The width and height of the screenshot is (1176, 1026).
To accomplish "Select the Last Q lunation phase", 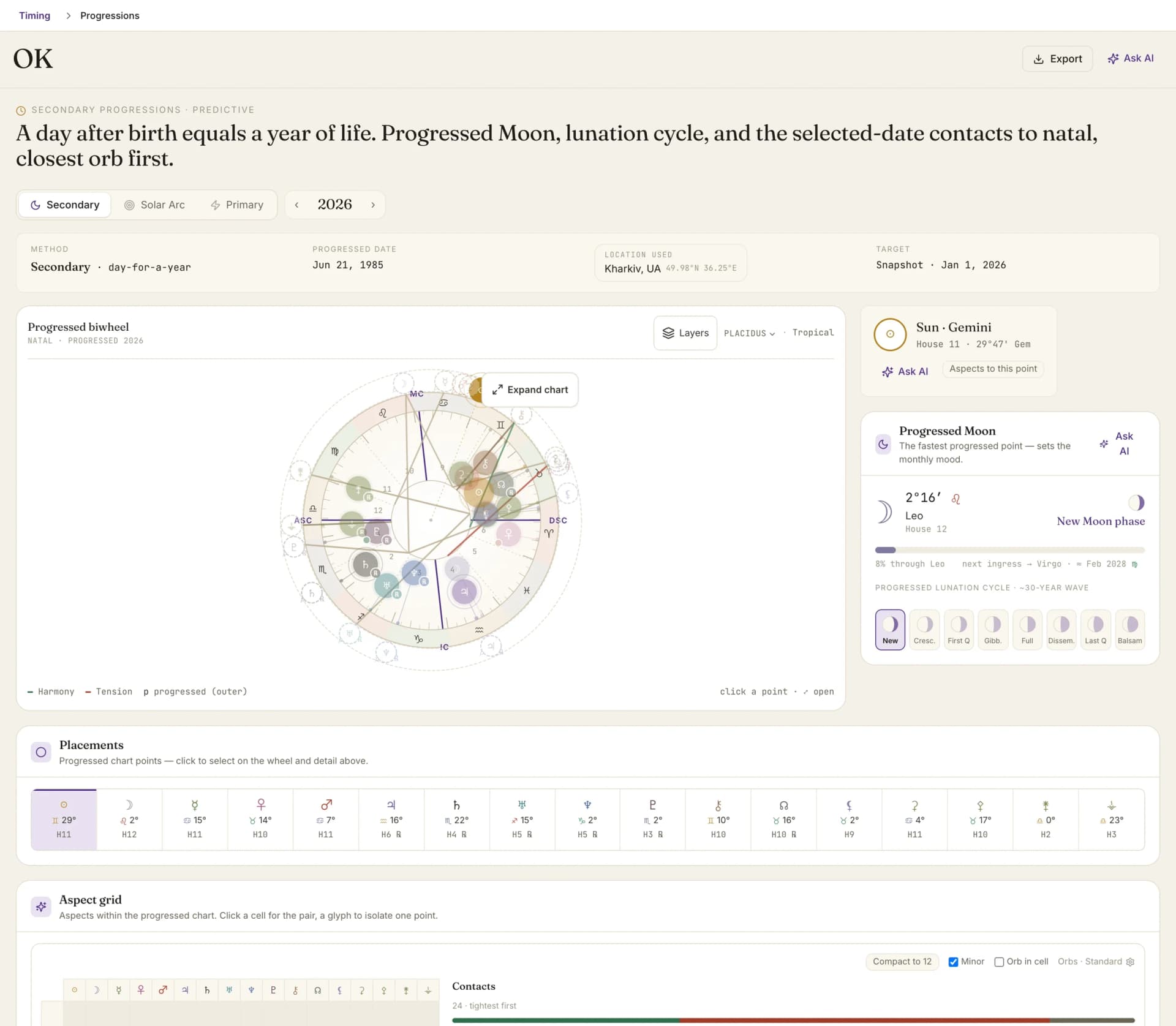I will coord(1096,630).
